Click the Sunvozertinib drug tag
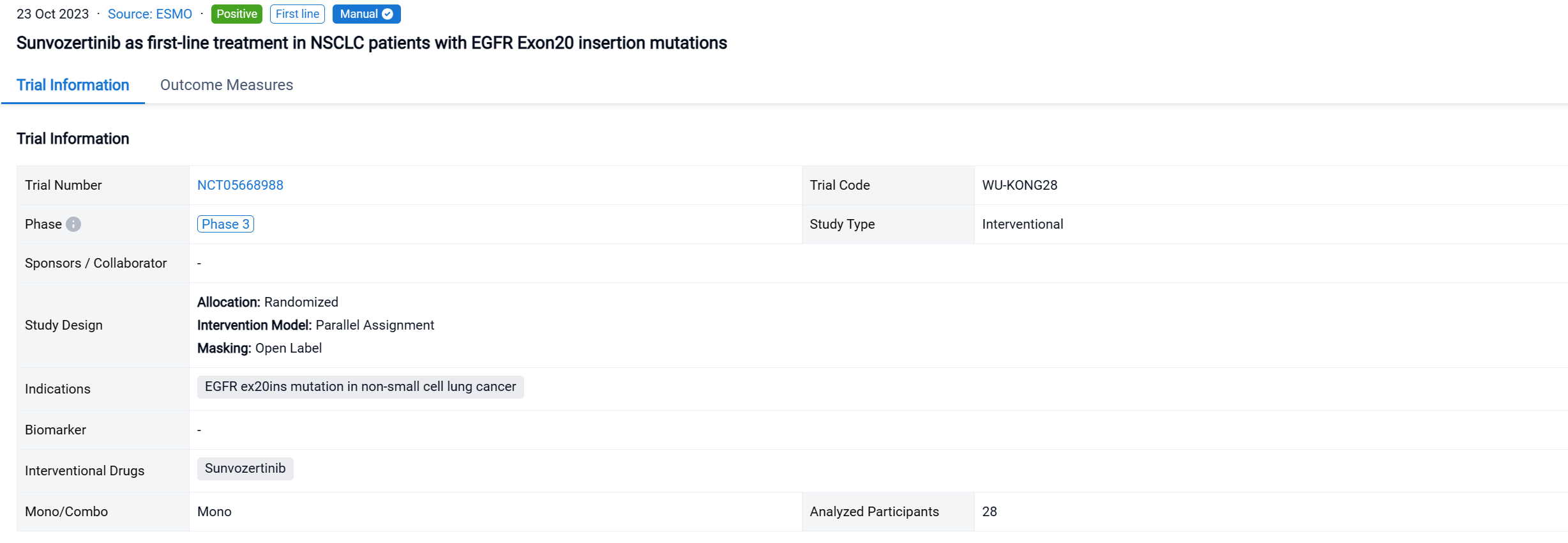The image size is (1568, 543). 245,468
